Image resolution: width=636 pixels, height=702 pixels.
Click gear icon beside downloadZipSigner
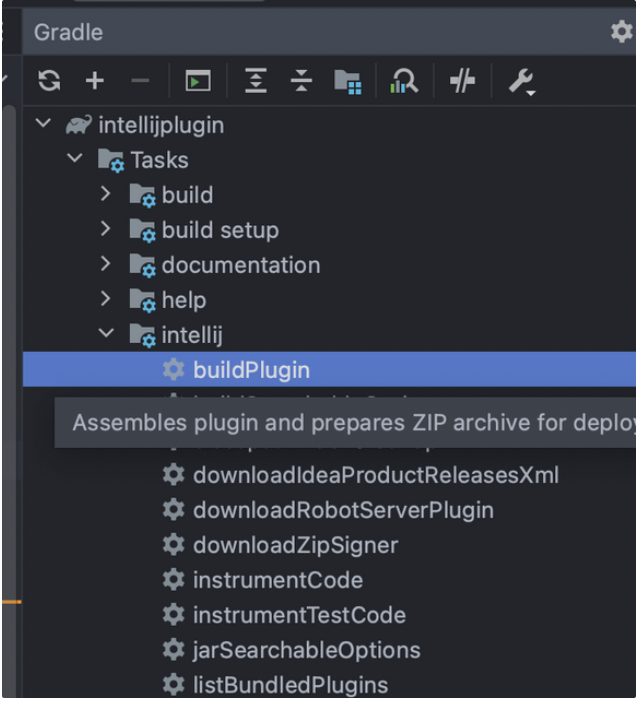174,545
